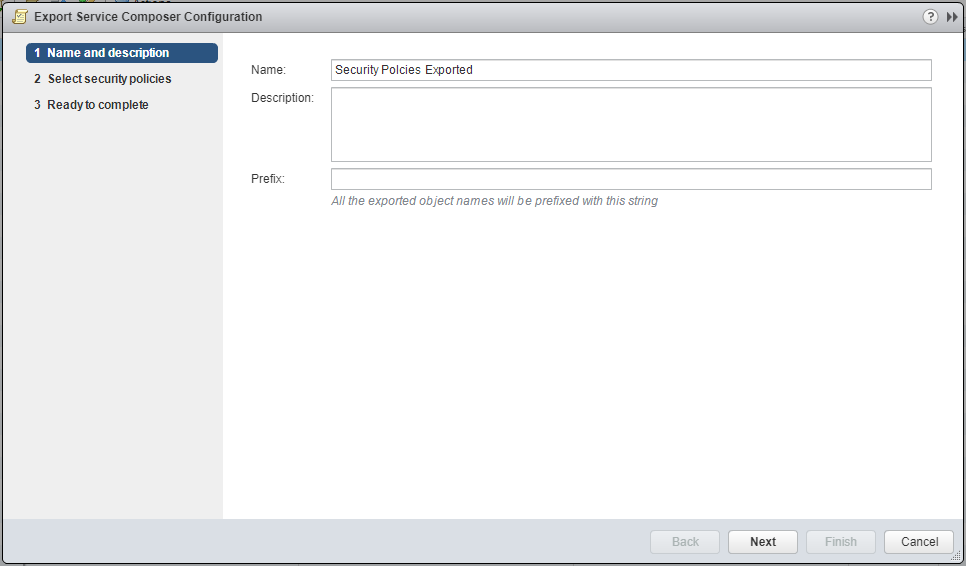Cancel the export wizard
The width and height of the screenshot is (966, 566).
(x=919, y=542)
